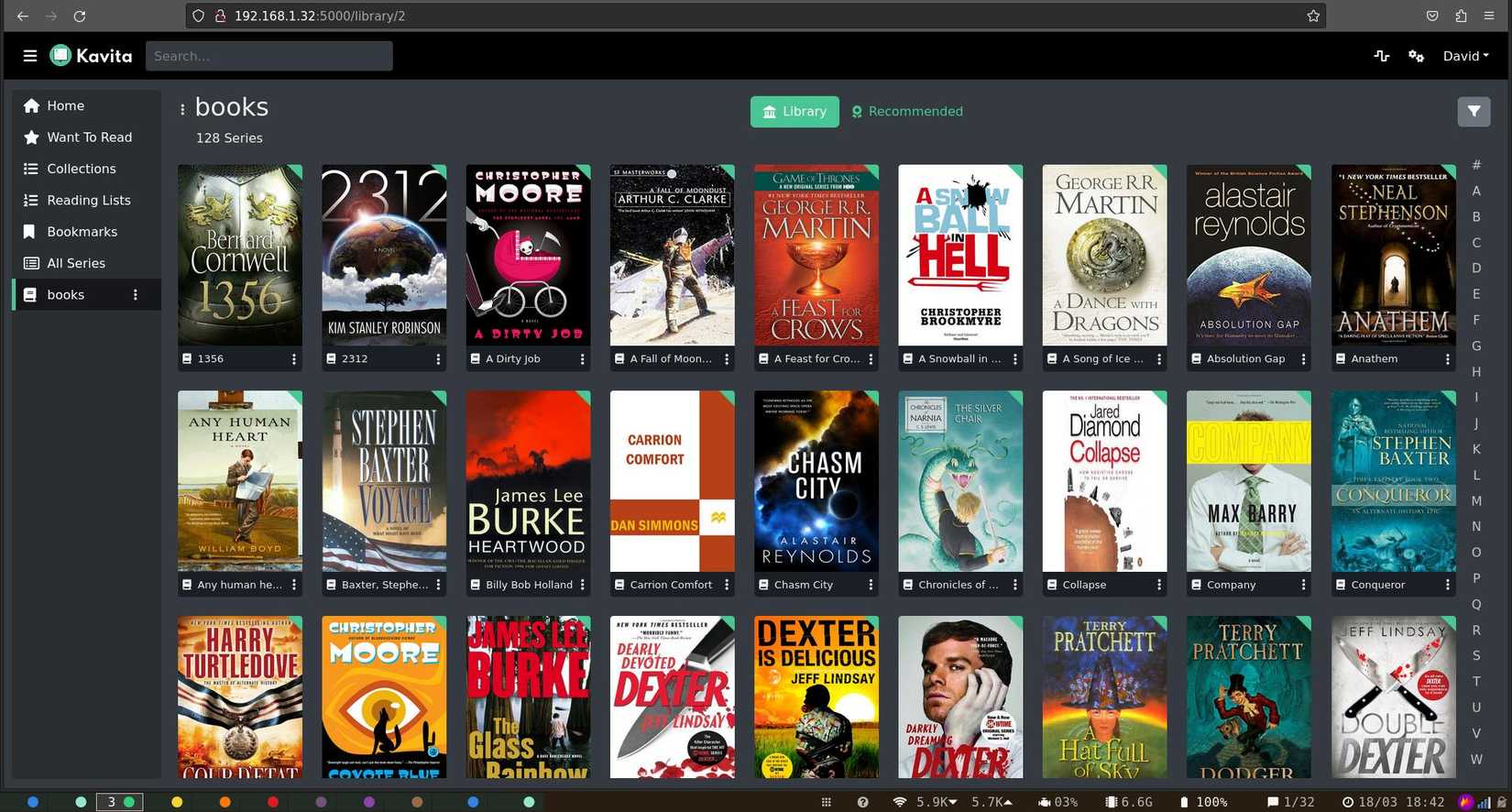The width and height of the screenshot is (1512, 812).
Task: Open the activity events icon in header
Action: [1382, 56]
